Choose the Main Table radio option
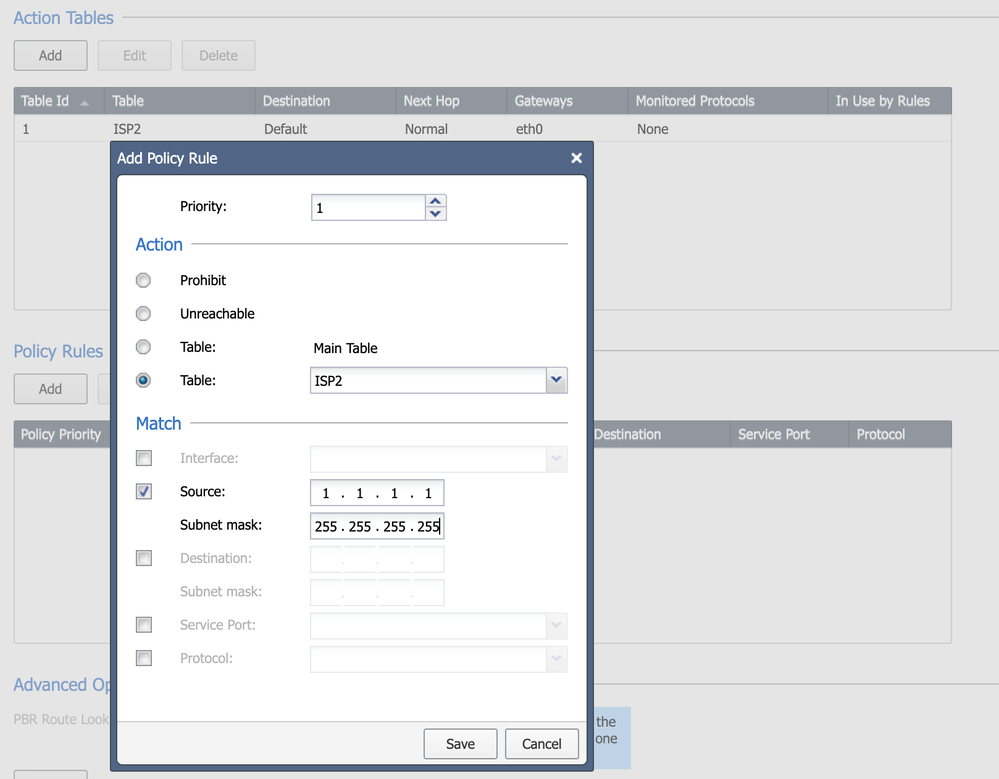999x779 pixels. click(x=144, y=347)
